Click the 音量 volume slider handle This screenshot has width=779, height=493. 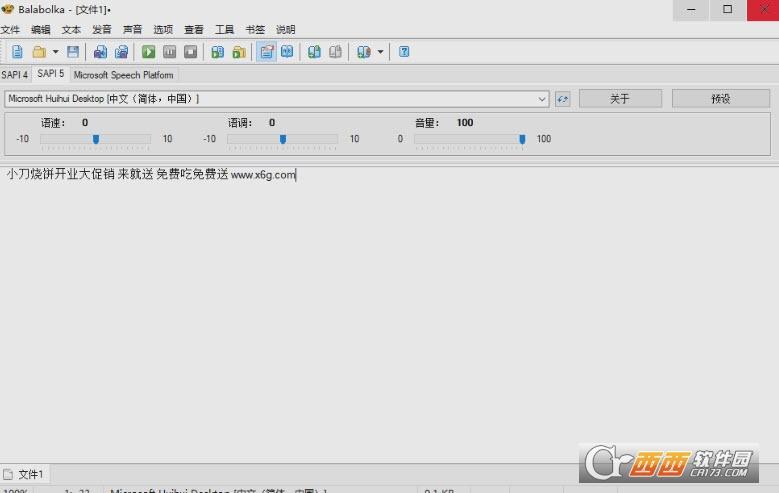click(x=522, y=139)
